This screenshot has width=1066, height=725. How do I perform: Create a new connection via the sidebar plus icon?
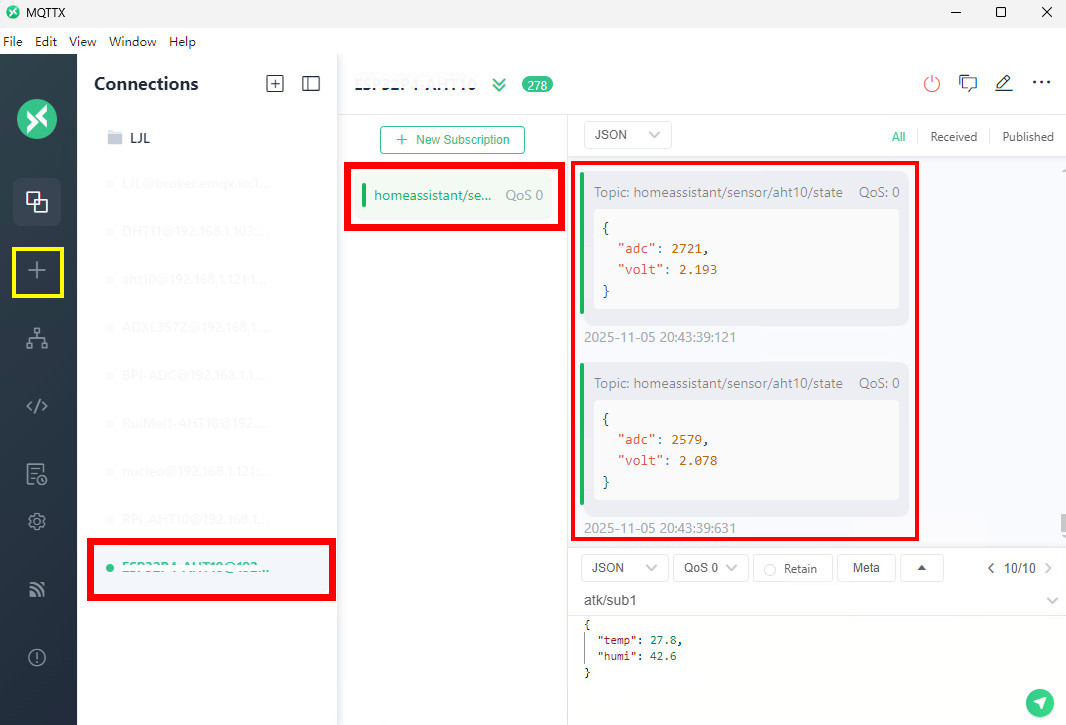click(x=37, y=271)
